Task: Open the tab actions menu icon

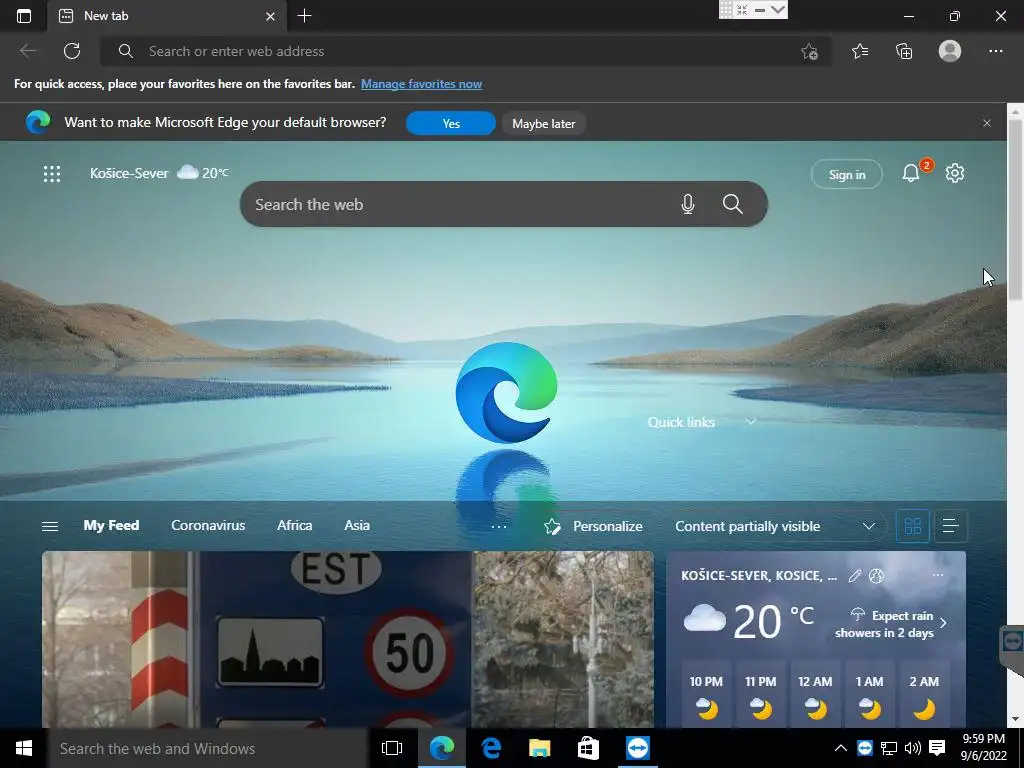Action: 24,16
